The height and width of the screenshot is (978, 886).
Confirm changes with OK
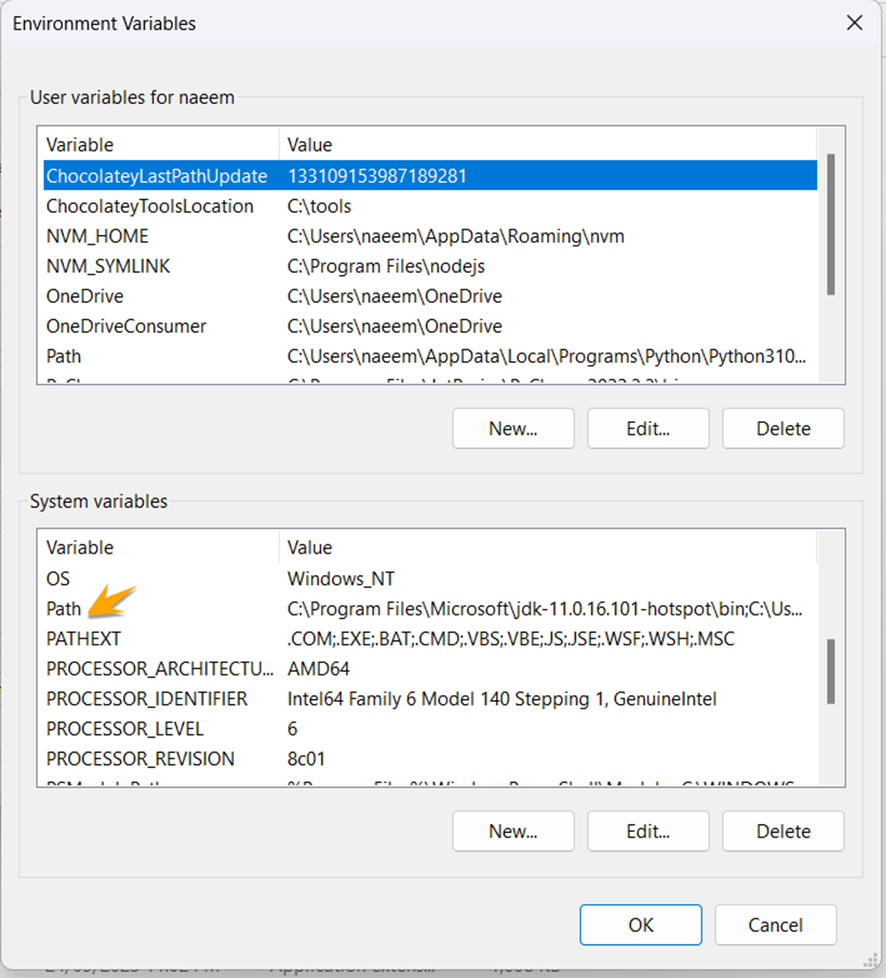pos(640,925)
